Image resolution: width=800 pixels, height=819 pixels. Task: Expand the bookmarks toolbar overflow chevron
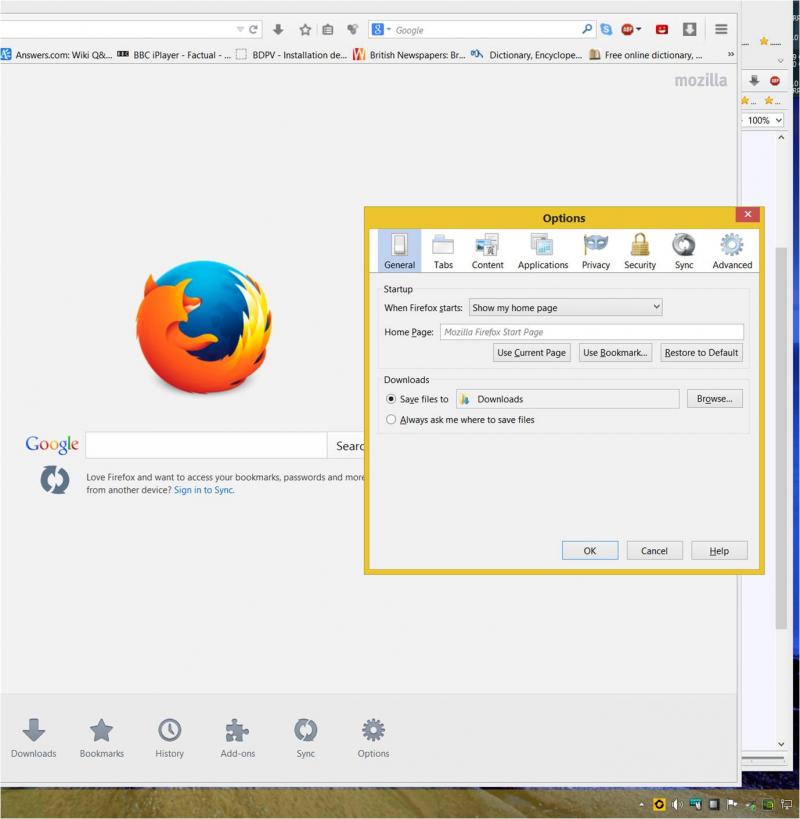(x=730, y=55)
